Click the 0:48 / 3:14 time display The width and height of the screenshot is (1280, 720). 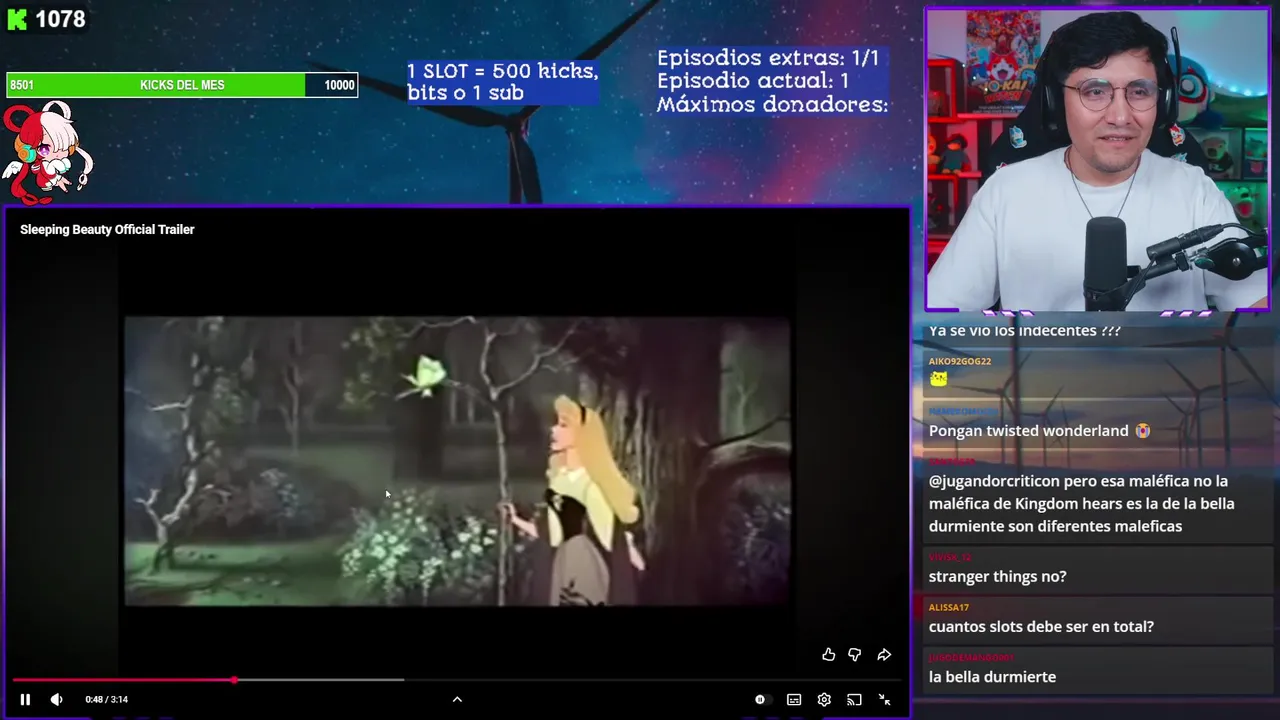(x=107, y=700)
